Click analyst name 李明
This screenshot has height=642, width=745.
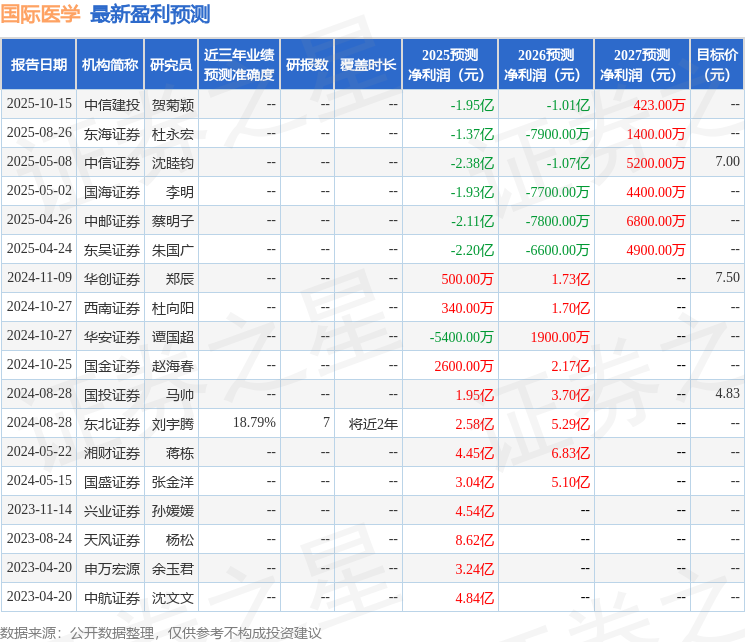[x=180, y=192]
